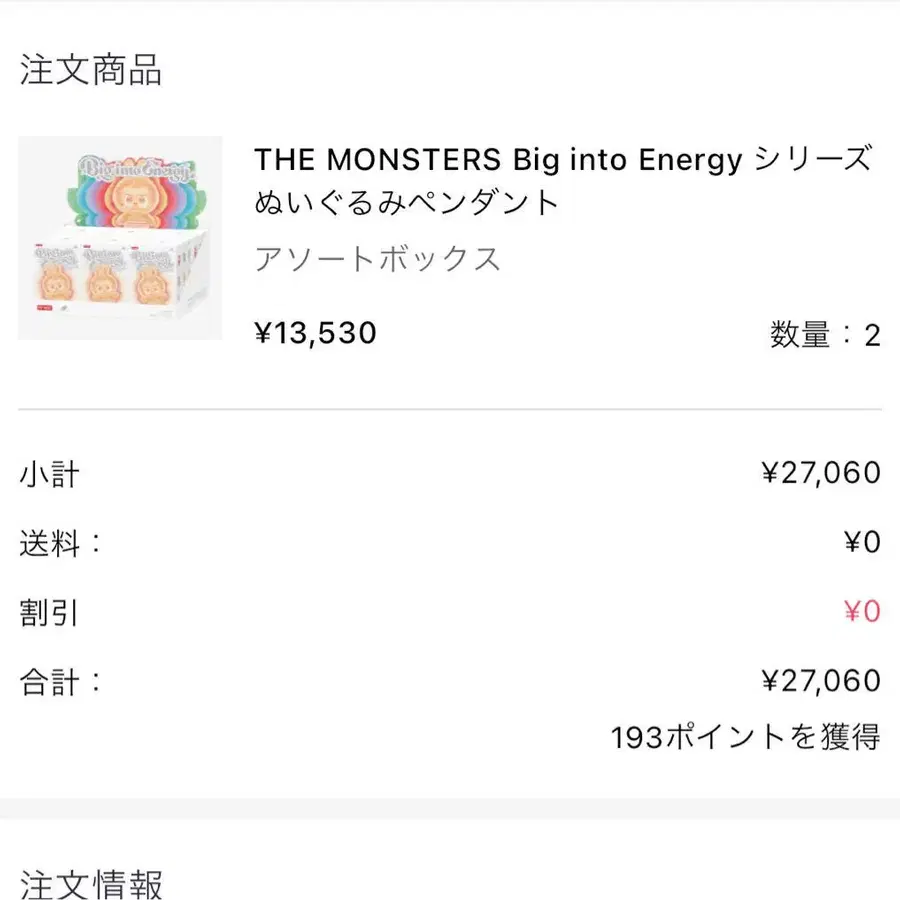Image resolution: width=900 pixels, height=900 pixels.
Task: Click the black ¥0 shipping fee value
Action: [862, 543]
